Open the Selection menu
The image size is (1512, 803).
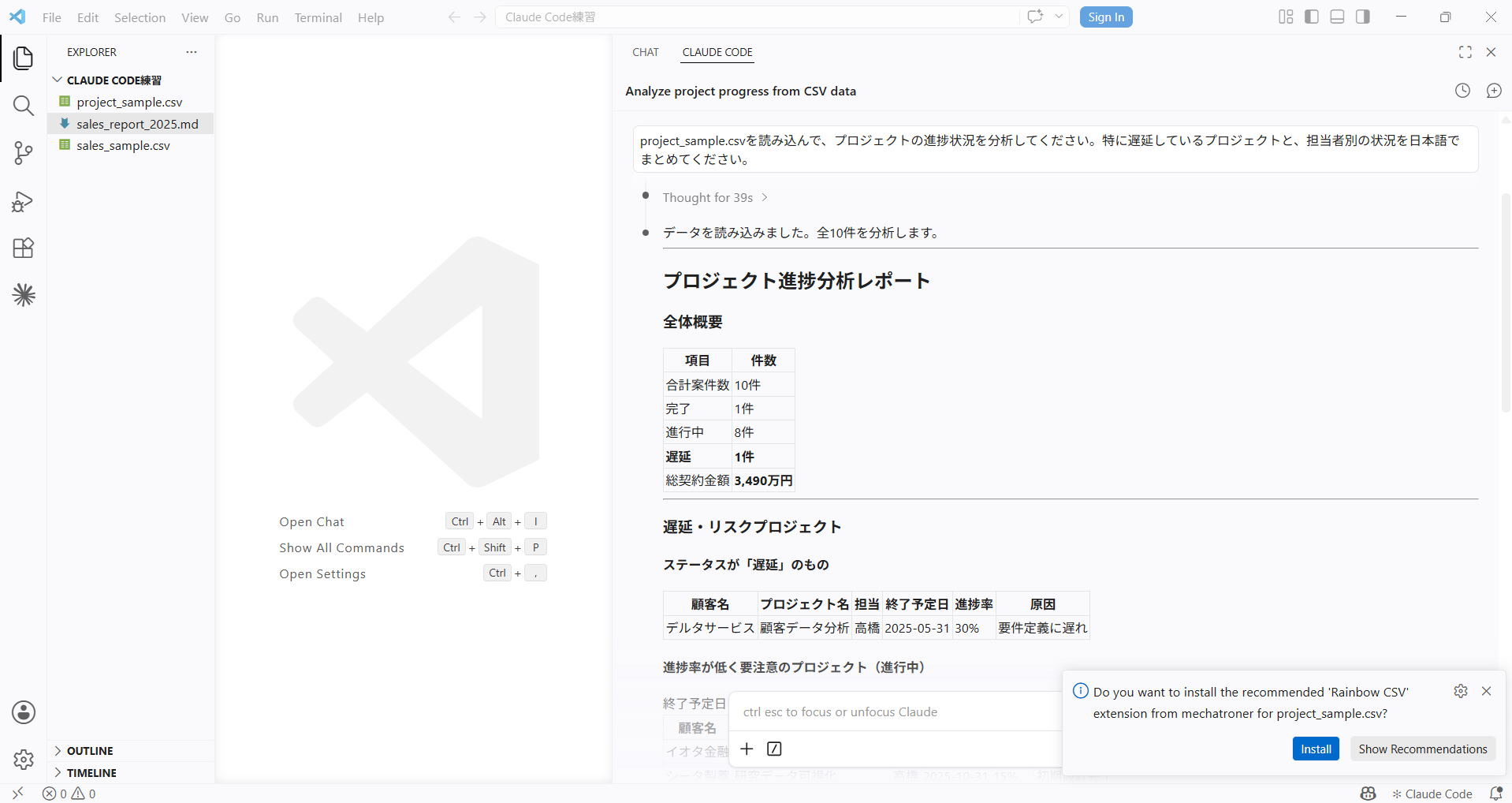(140, 17)
